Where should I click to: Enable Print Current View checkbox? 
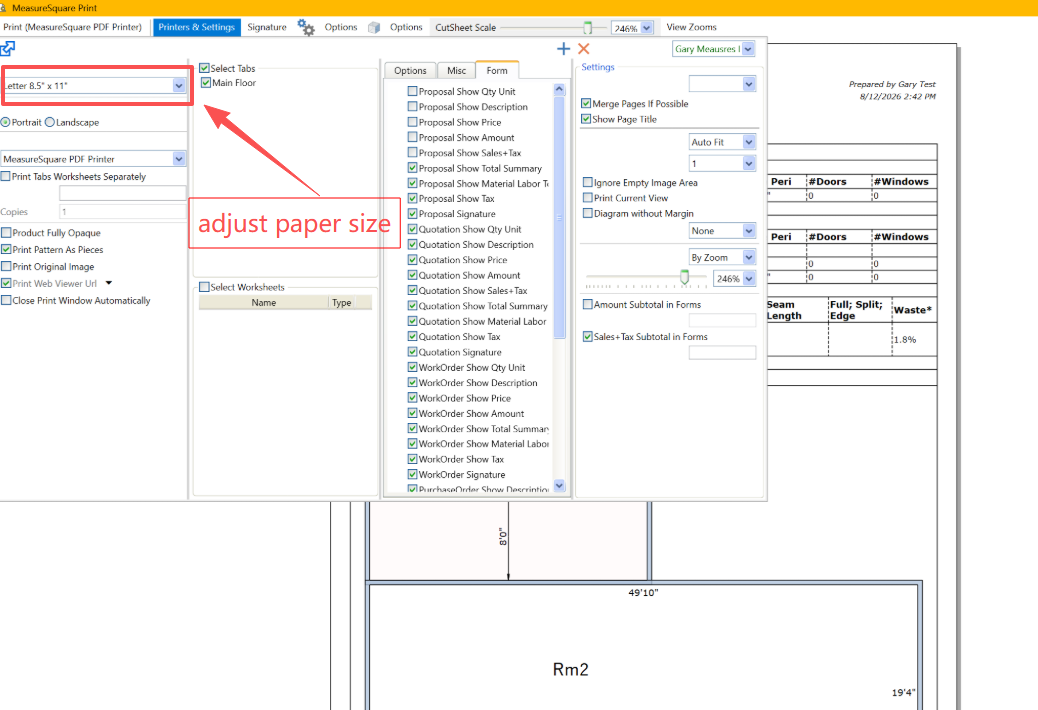[587, 197]
